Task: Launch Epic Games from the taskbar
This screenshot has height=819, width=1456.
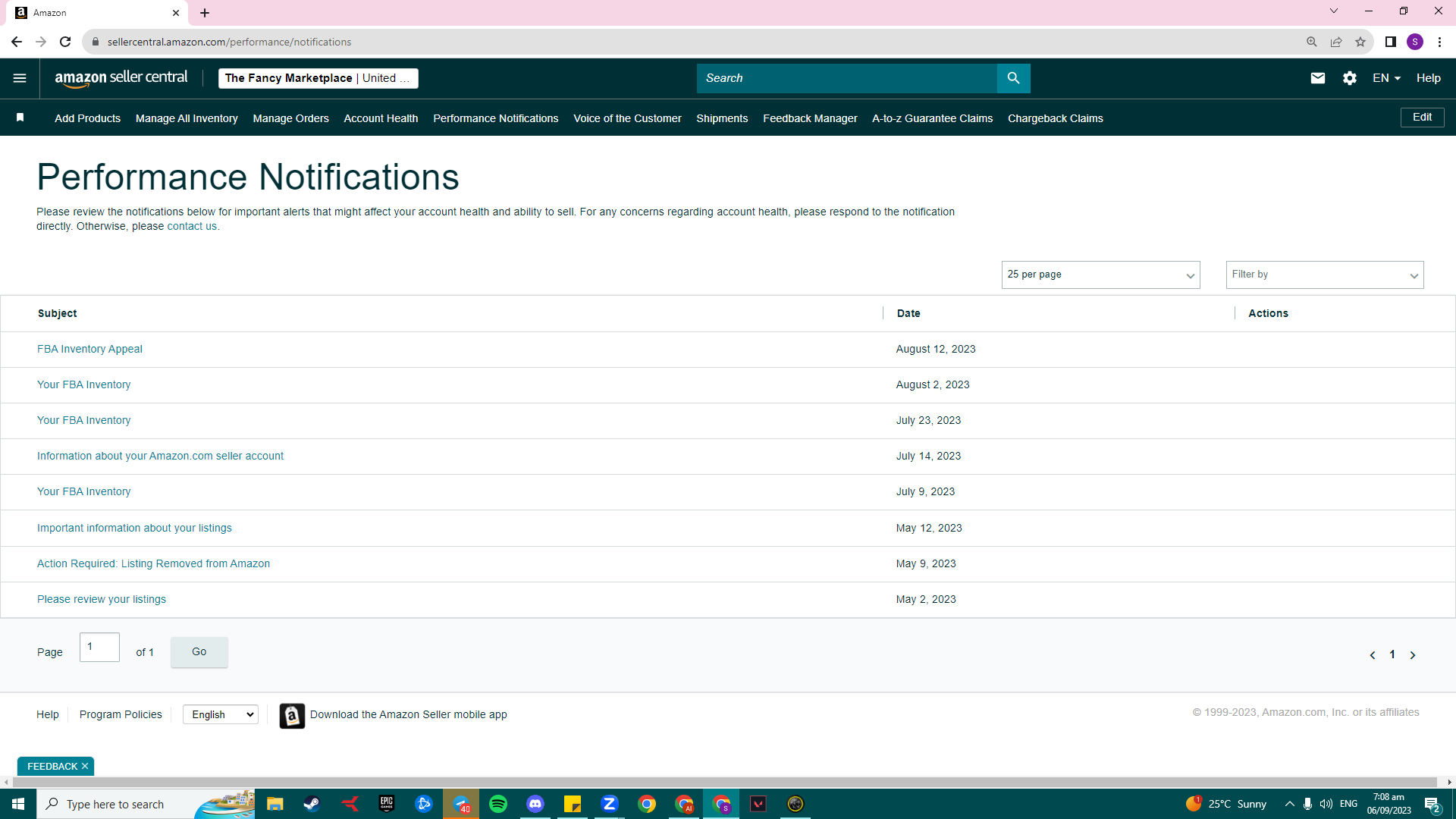Action: tap(387, 804)
